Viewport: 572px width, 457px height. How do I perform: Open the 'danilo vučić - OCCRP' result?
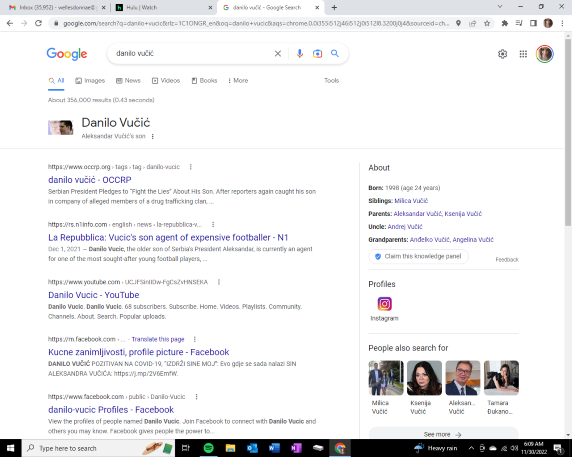(90, 180)
